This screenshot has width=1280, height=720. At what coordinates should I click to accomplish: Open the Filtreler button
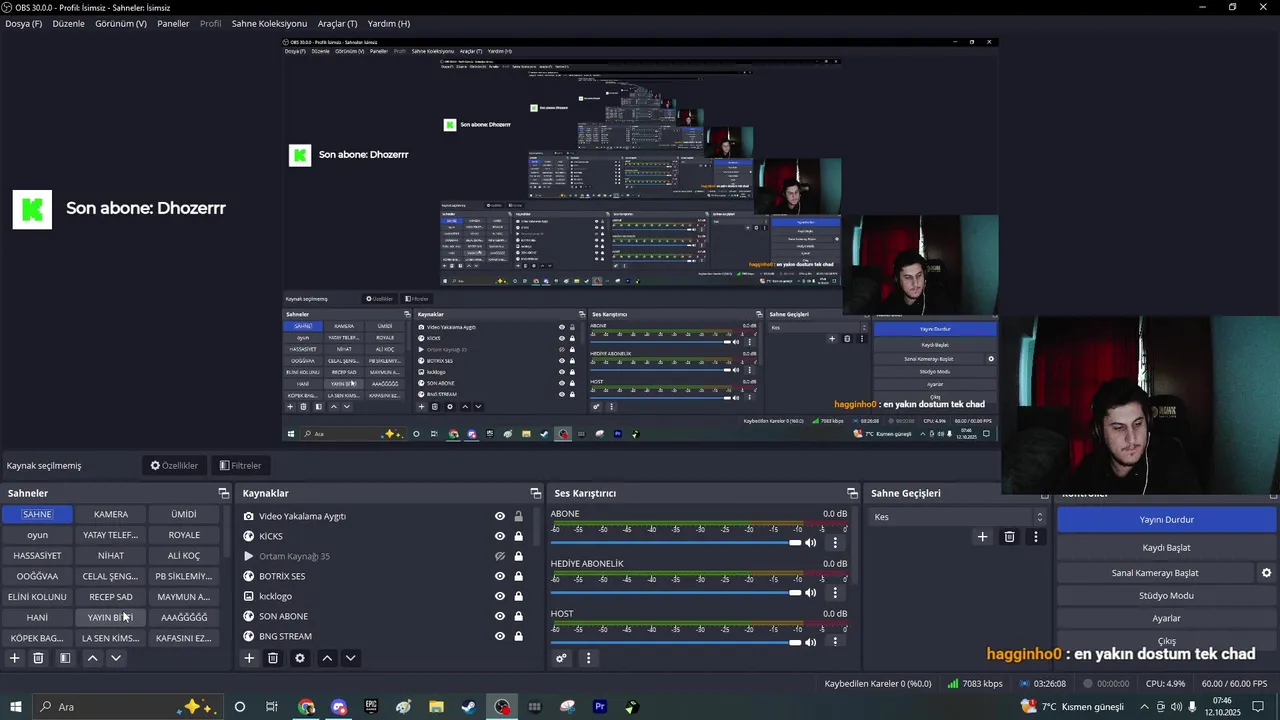coord(240,465)
